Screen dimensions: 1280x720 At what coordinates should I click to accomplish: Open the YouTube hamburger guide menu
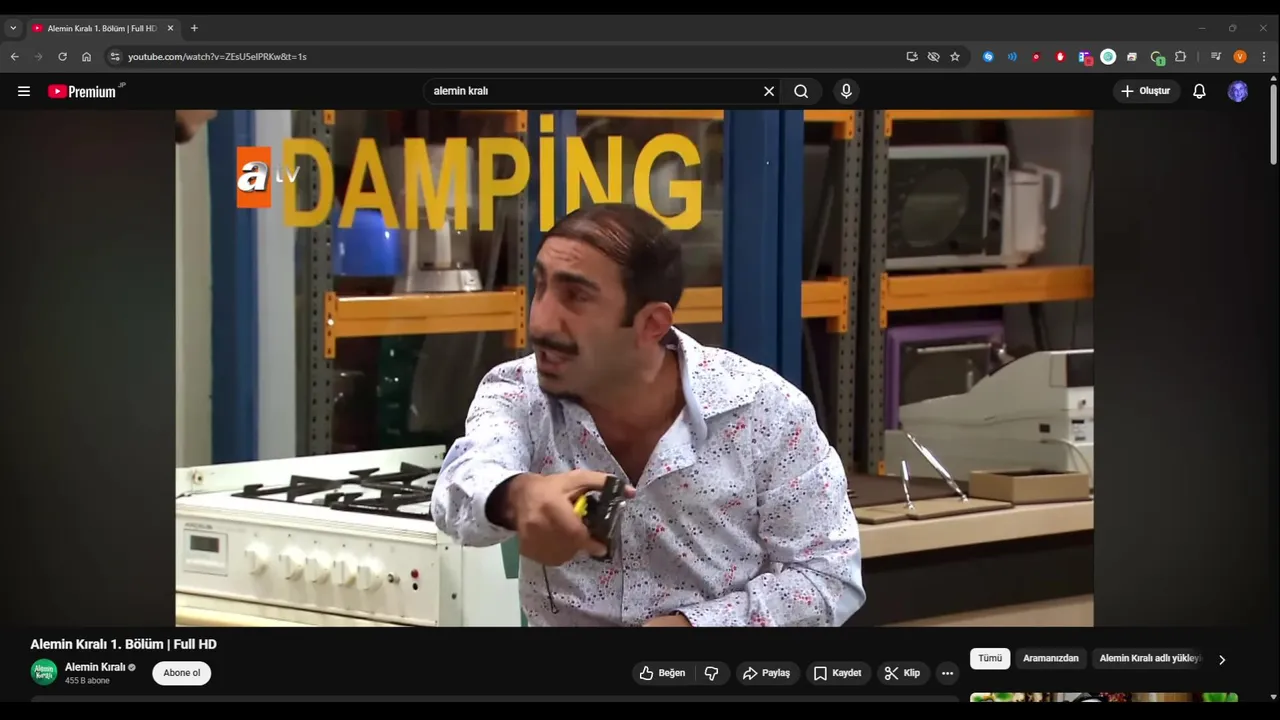click(24, 91)
